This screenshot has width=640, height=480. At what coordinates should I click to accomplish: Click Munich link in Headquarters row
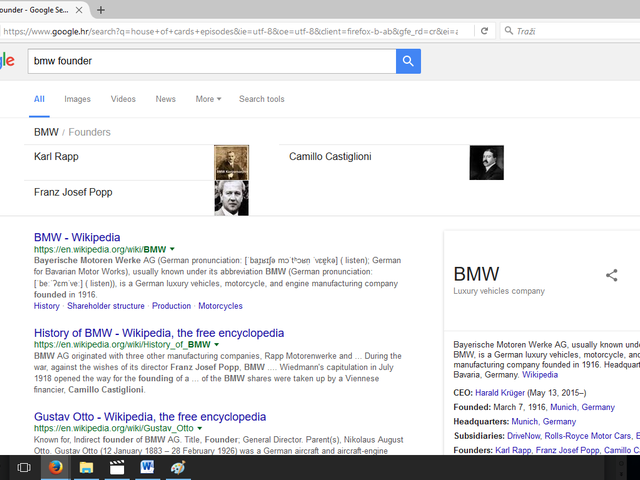coord(524,421)
